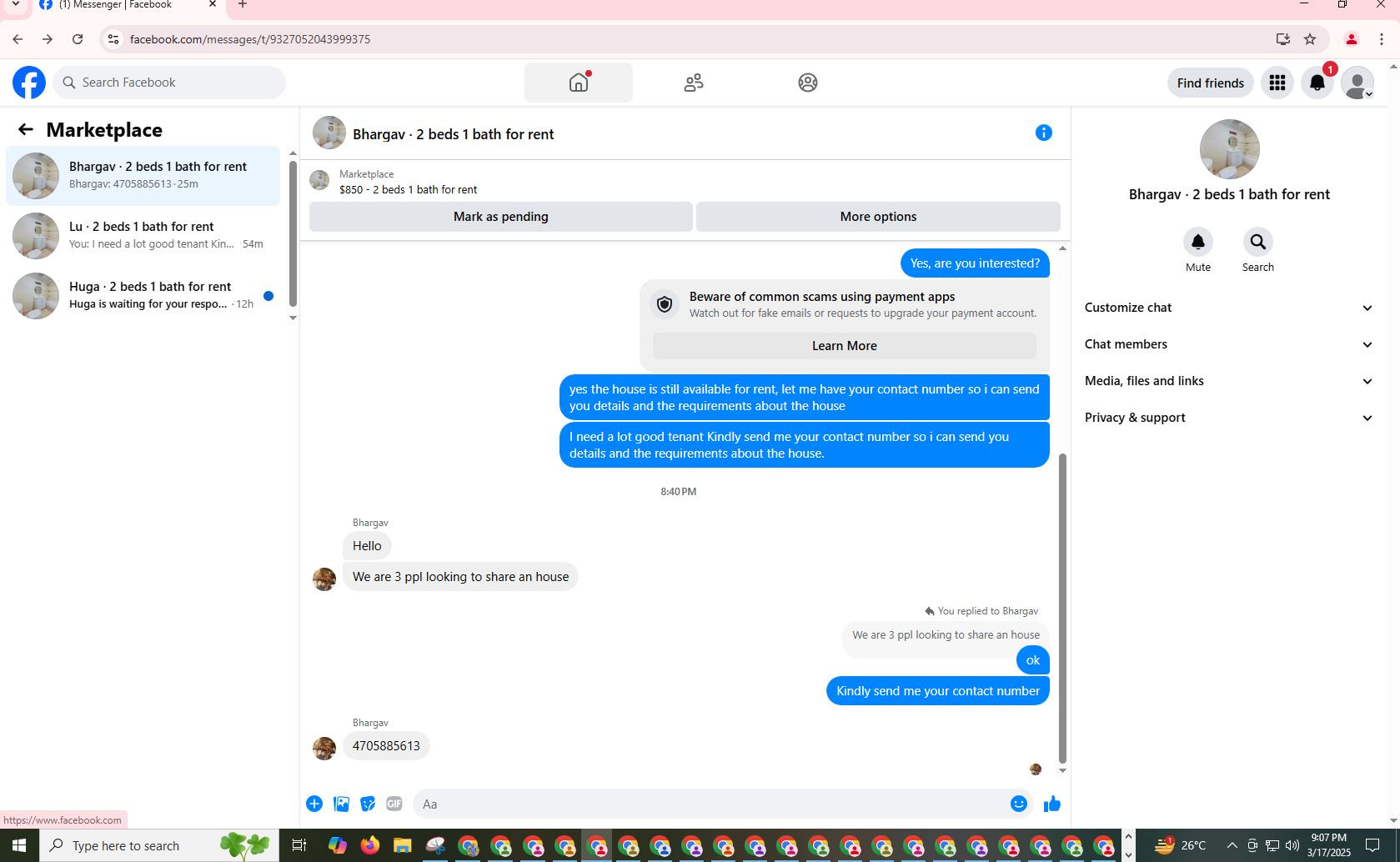Reload the page in Chrome
1400x862 pixels.
click(78, 39)
